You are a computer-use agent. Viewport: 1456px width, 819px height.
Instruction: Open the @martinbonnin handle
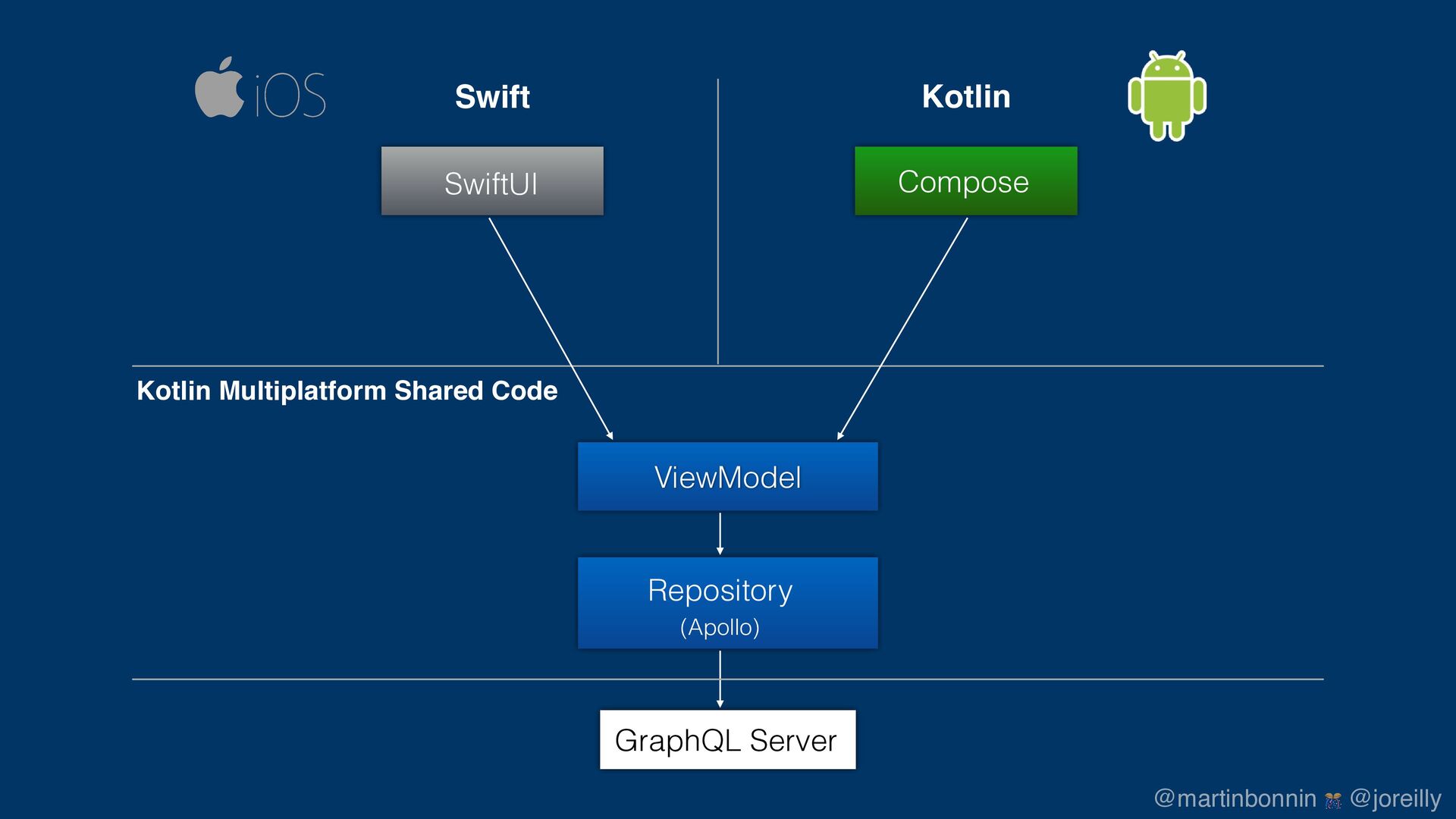point(1235,799)
